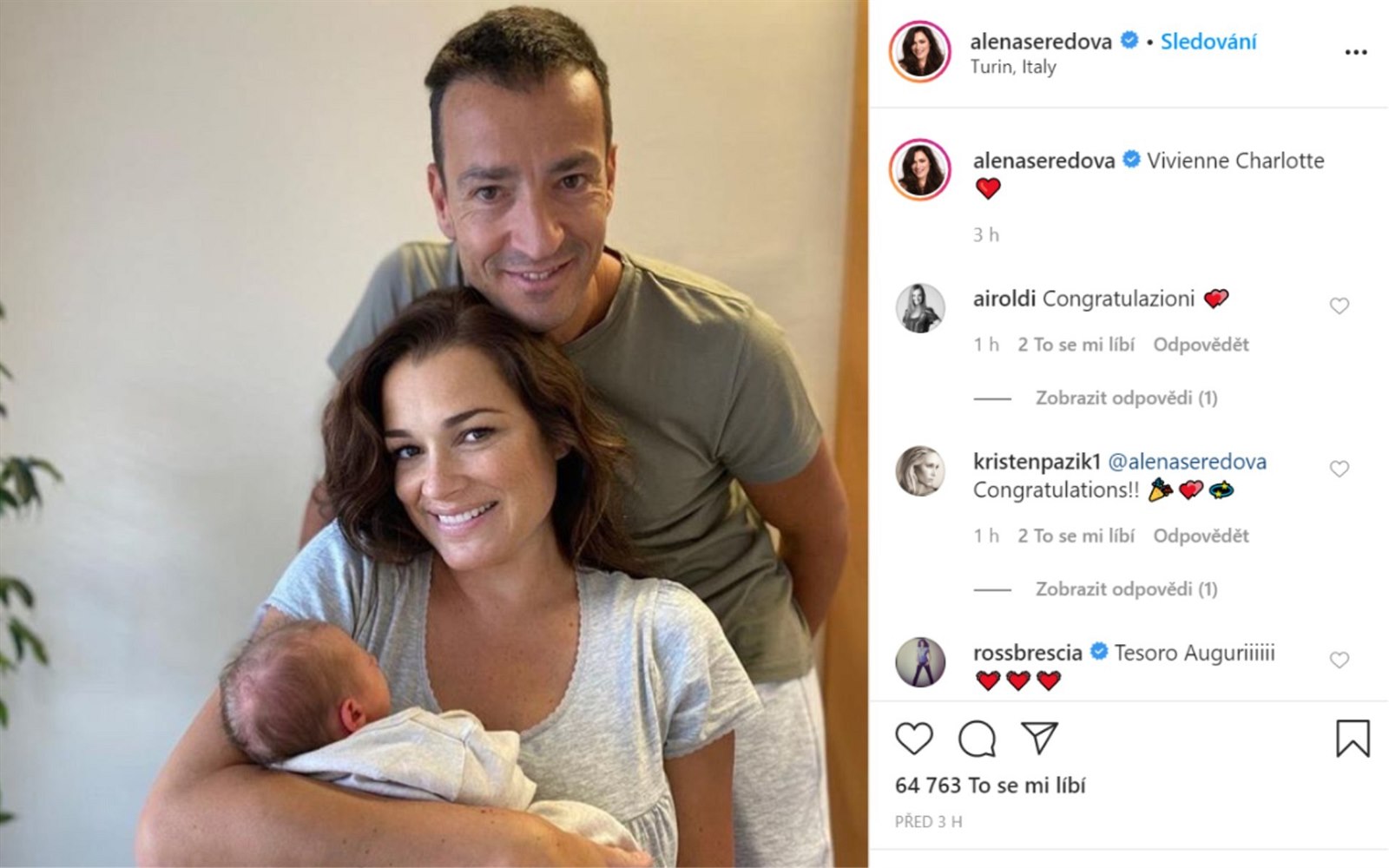Open the comment bubble icon

[977, 739]
